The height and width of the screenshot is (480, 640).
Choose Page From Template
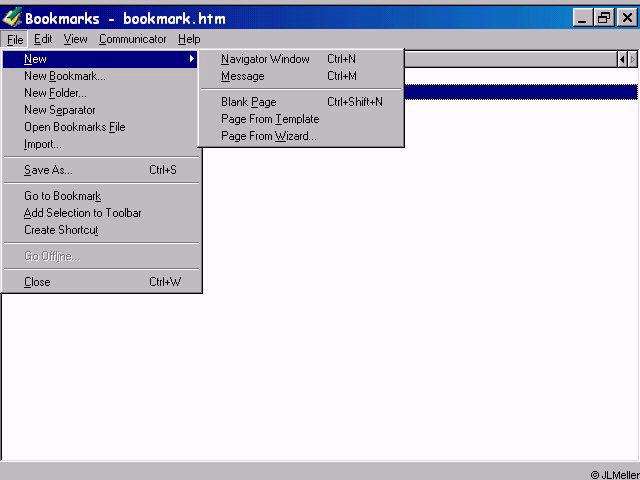[301, 119]
